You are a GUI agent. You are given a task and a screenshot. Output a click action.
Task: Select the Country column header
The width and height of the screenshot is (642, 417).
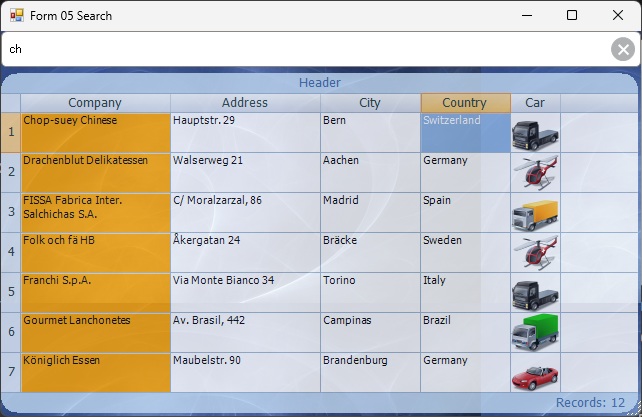[x=465, y=103]
